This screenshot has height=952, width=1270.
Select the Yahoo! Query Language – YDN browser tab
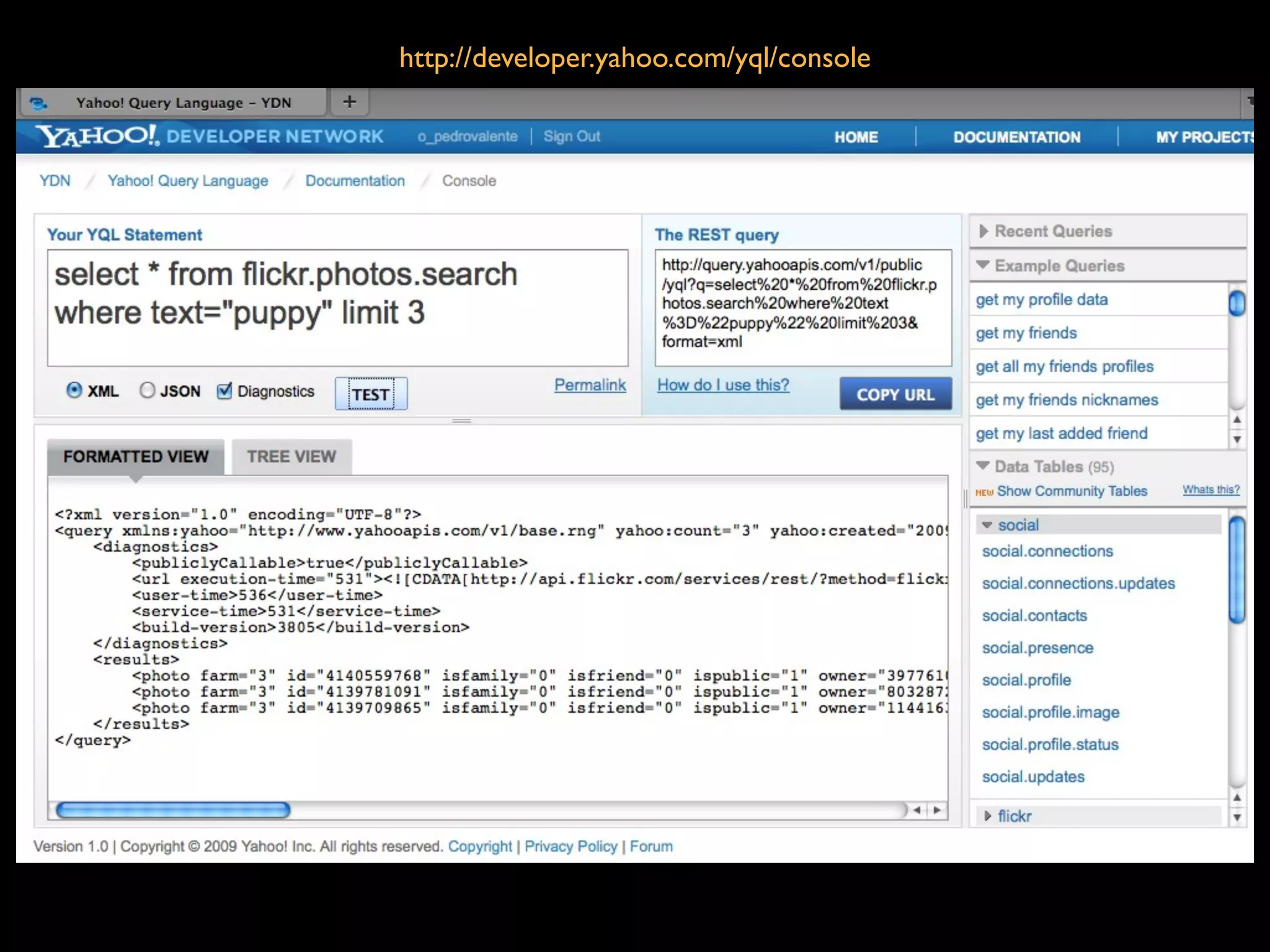(x=173, y=103)
